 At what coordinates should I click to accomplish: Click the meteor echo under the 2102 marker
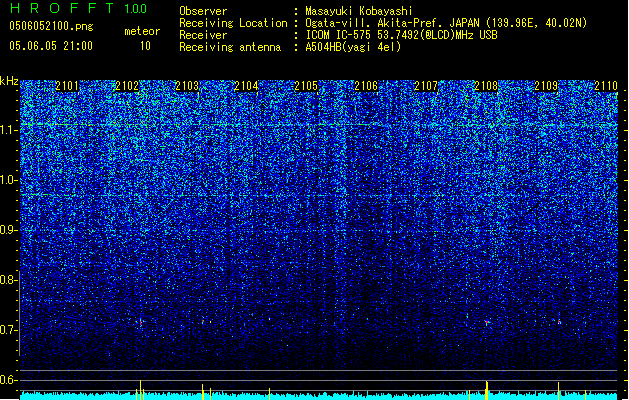point(140,321)
